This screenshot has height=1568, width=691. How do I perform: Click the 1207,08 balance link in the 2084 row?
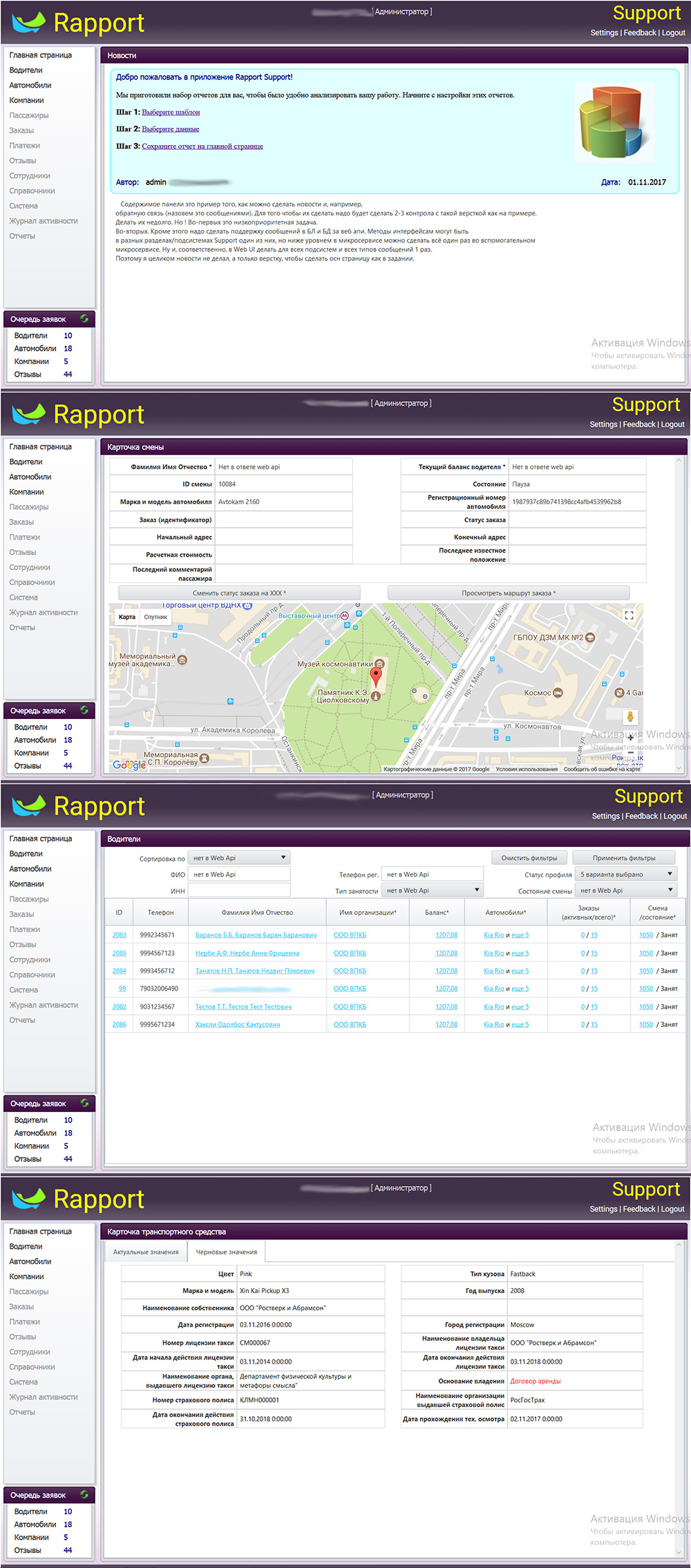tap(446, 971)
